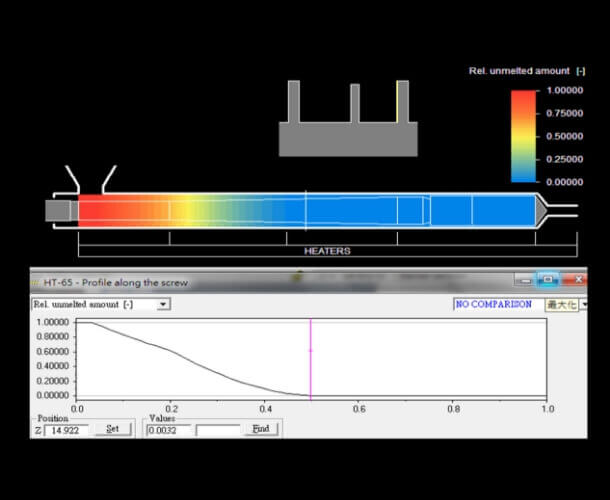Click the 0.8 x-axis label in the chart
This screenshot has width=610, height=500.
click(454, 409)
